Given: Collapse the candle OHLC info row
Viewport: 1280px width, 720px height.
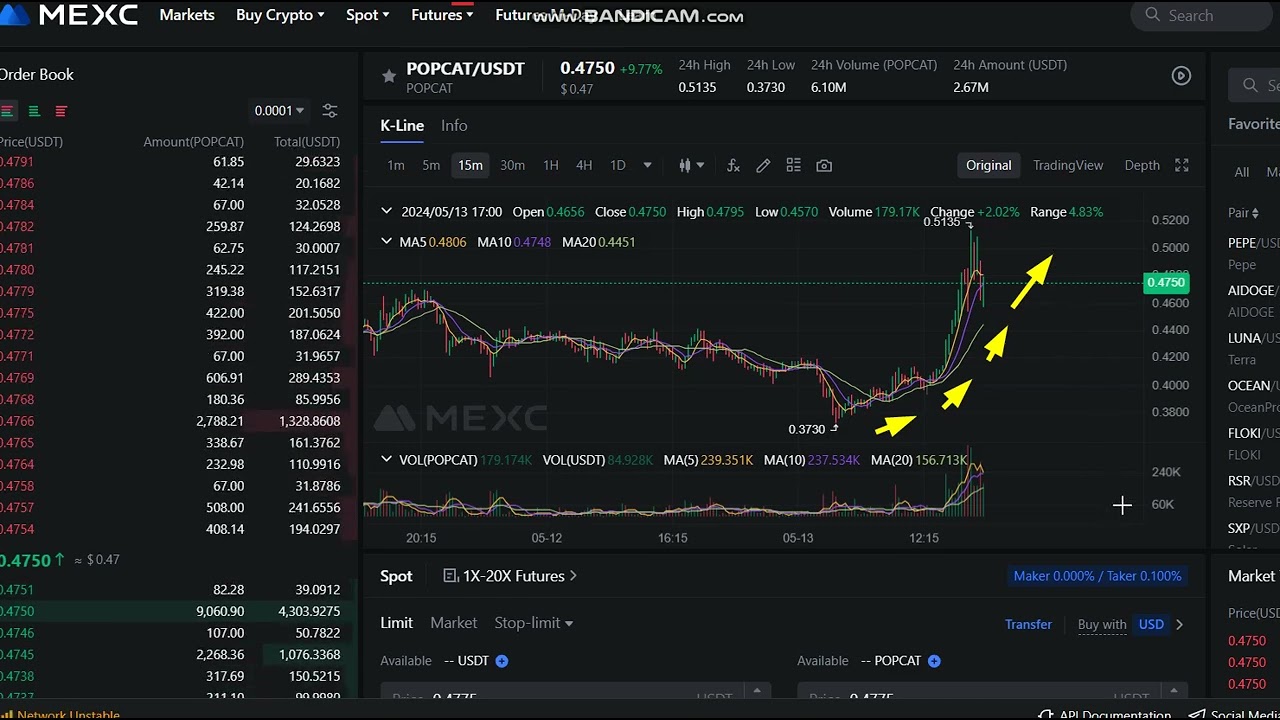Looking at the screenshot, I should 386,211.
